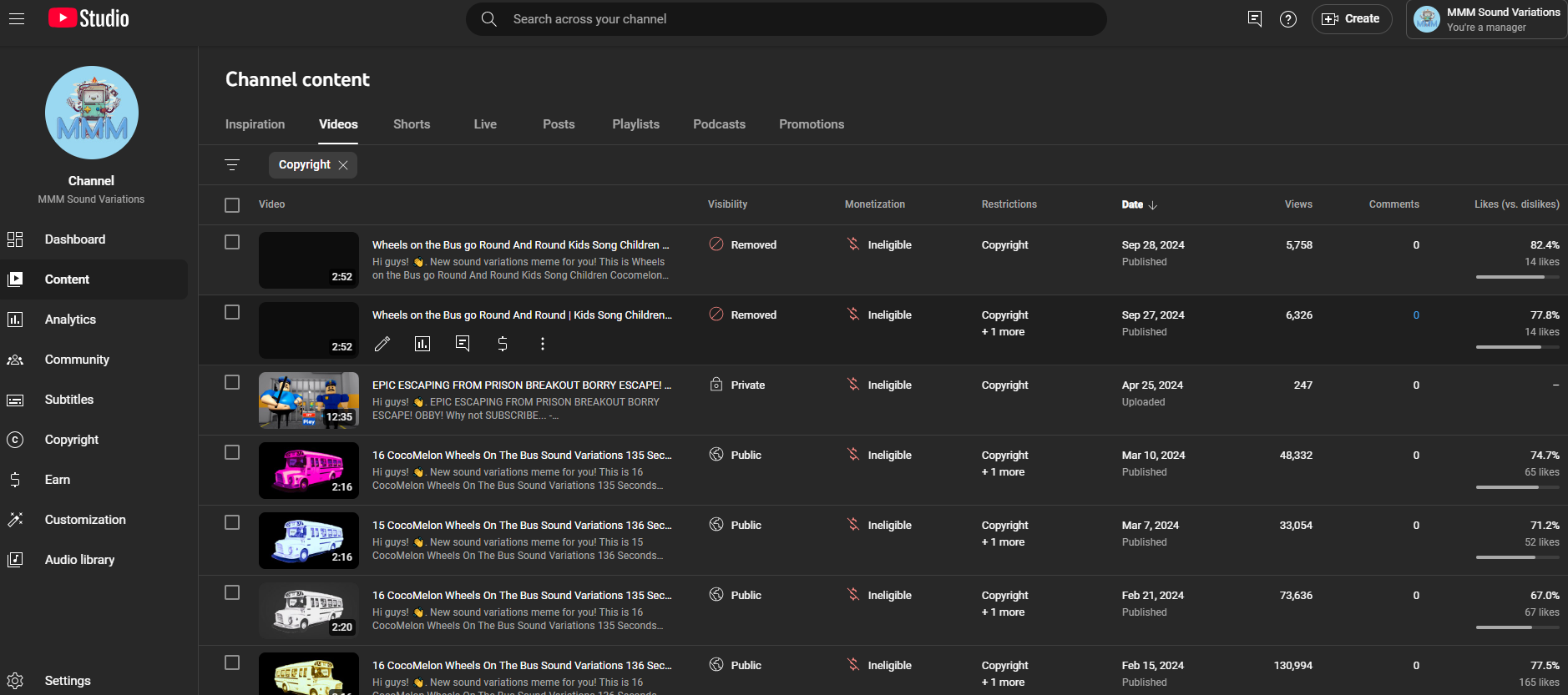Click Ineligible monetization icon for Mar 7 video

pos(853,525)
